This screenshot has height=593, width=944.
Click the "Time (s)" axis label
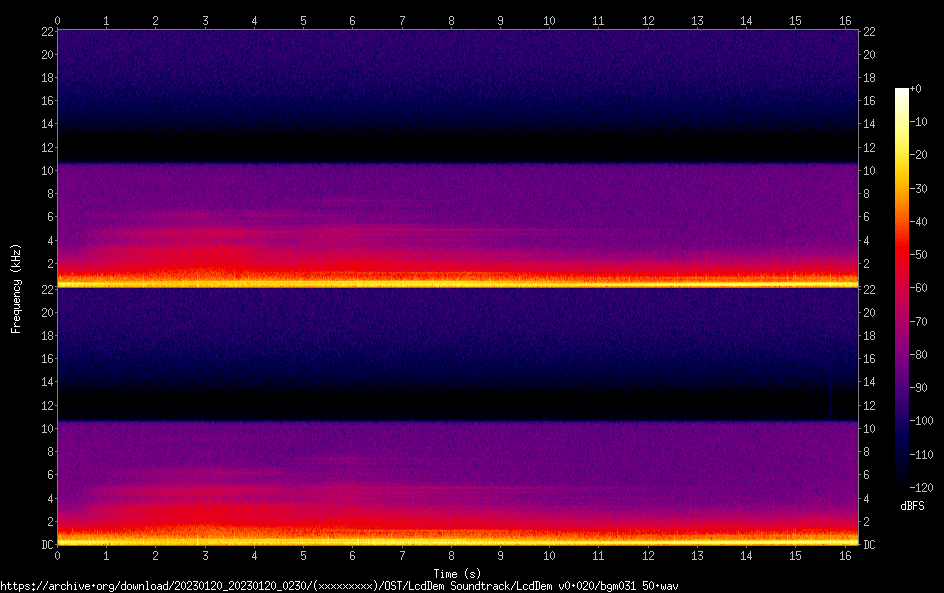point(458,573)
